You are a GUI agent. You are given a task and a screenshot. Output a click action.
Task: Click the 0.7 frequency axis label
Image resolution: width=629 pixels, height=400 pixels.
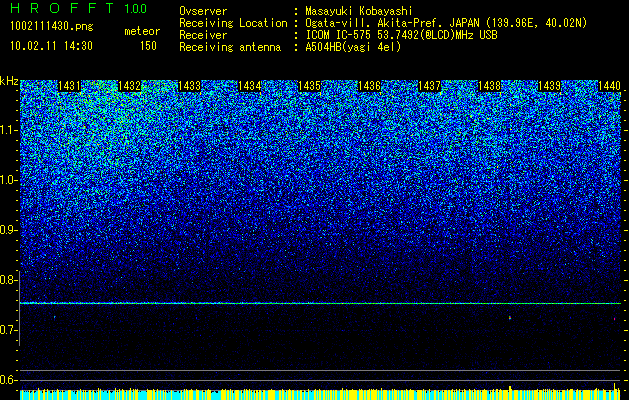pyautogui.click(x=8, y=330)
